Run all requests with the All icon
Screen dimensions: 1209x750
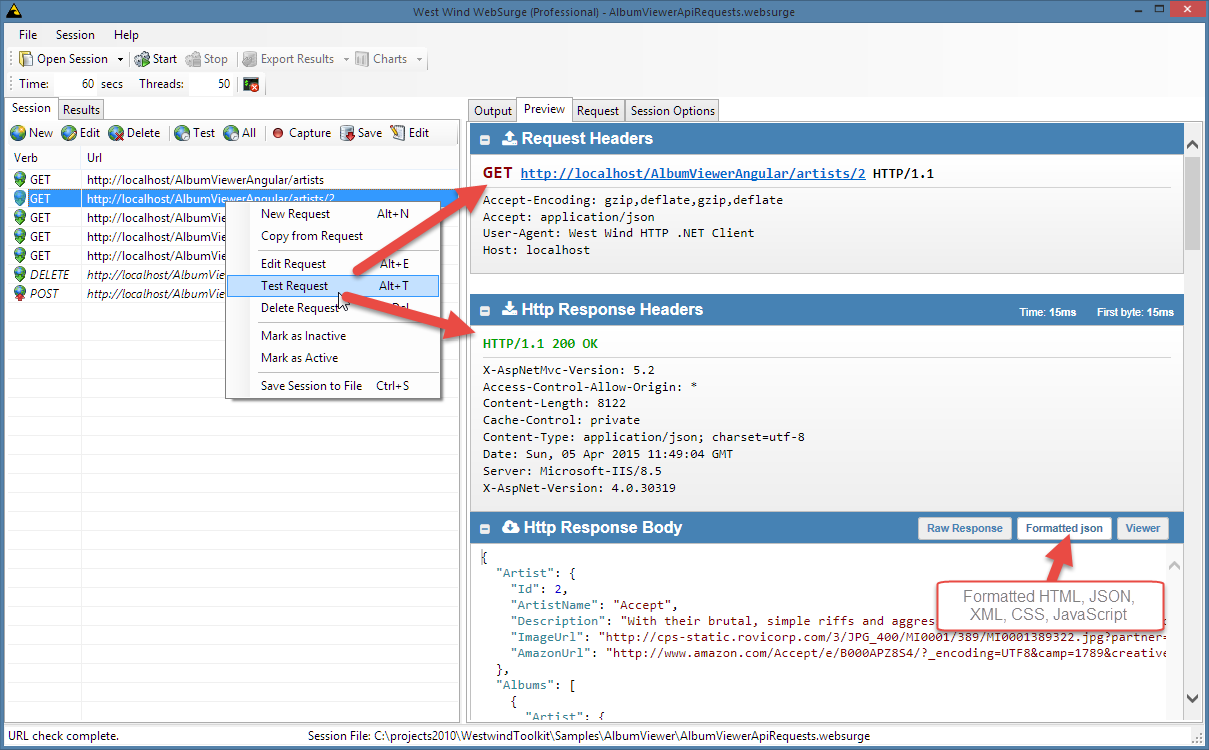click(x=231, y=133)
